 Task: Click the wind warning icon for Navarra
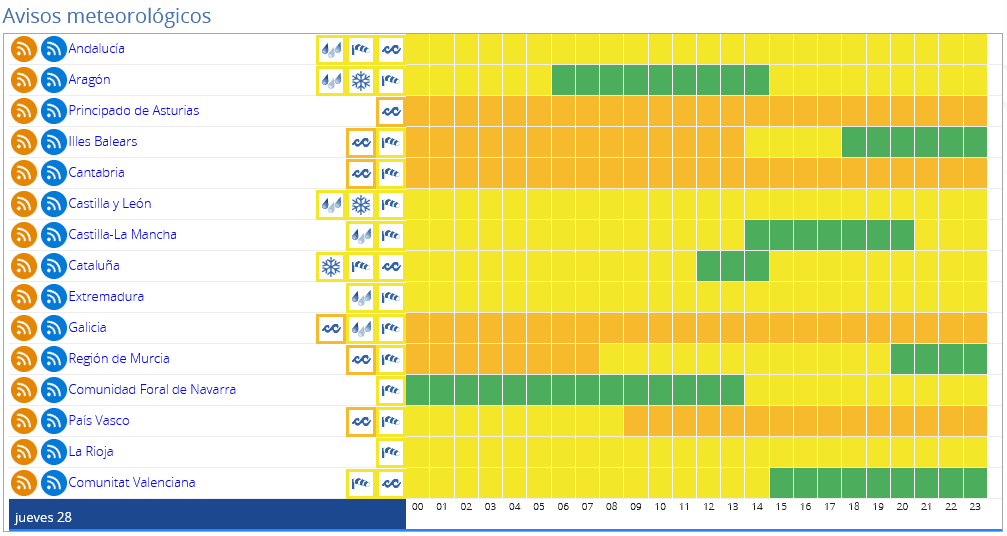pyautogui.click(x=391, y=390)
